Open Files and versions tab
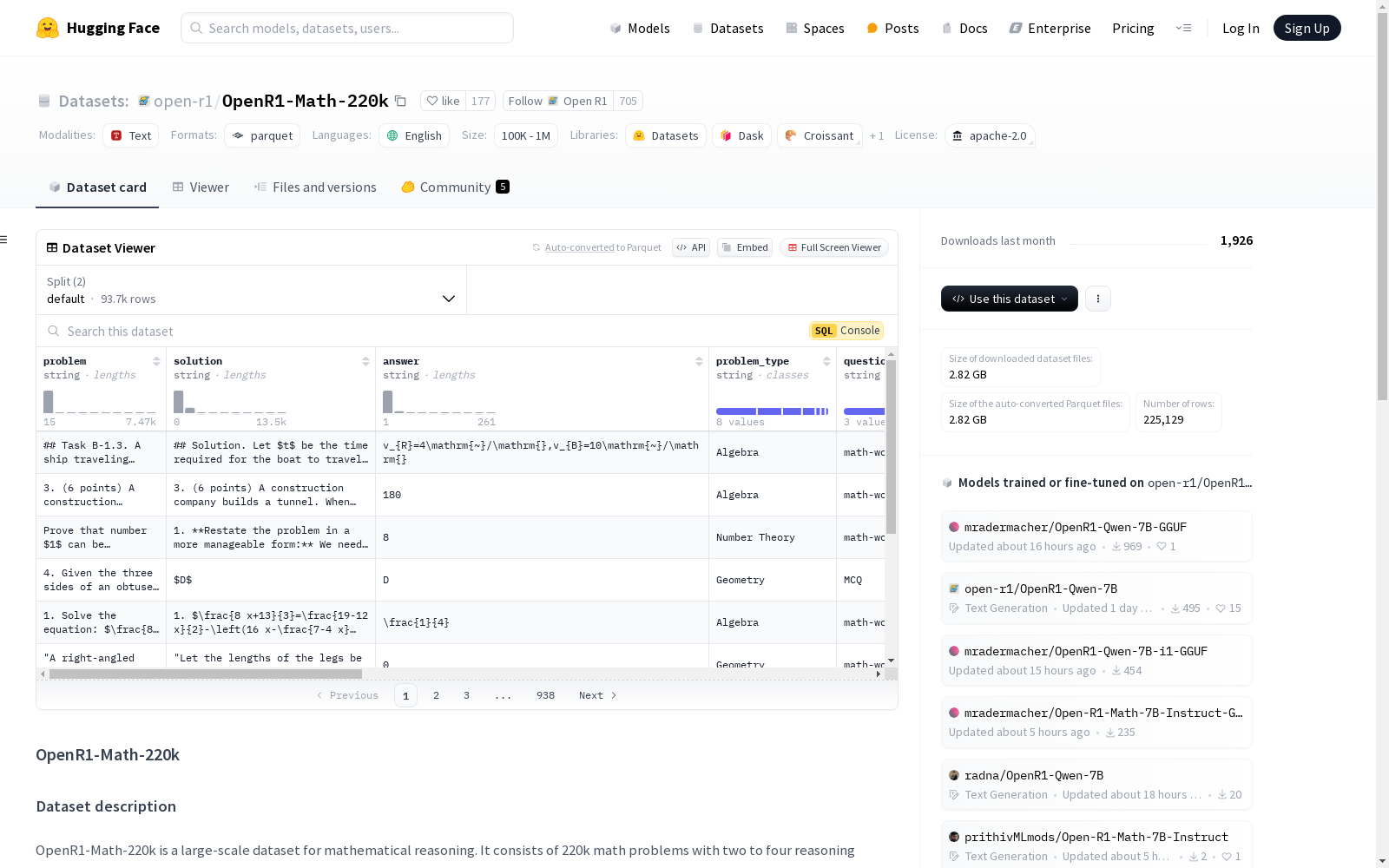This screenshot has height=868, width=1389. point(315,187)
